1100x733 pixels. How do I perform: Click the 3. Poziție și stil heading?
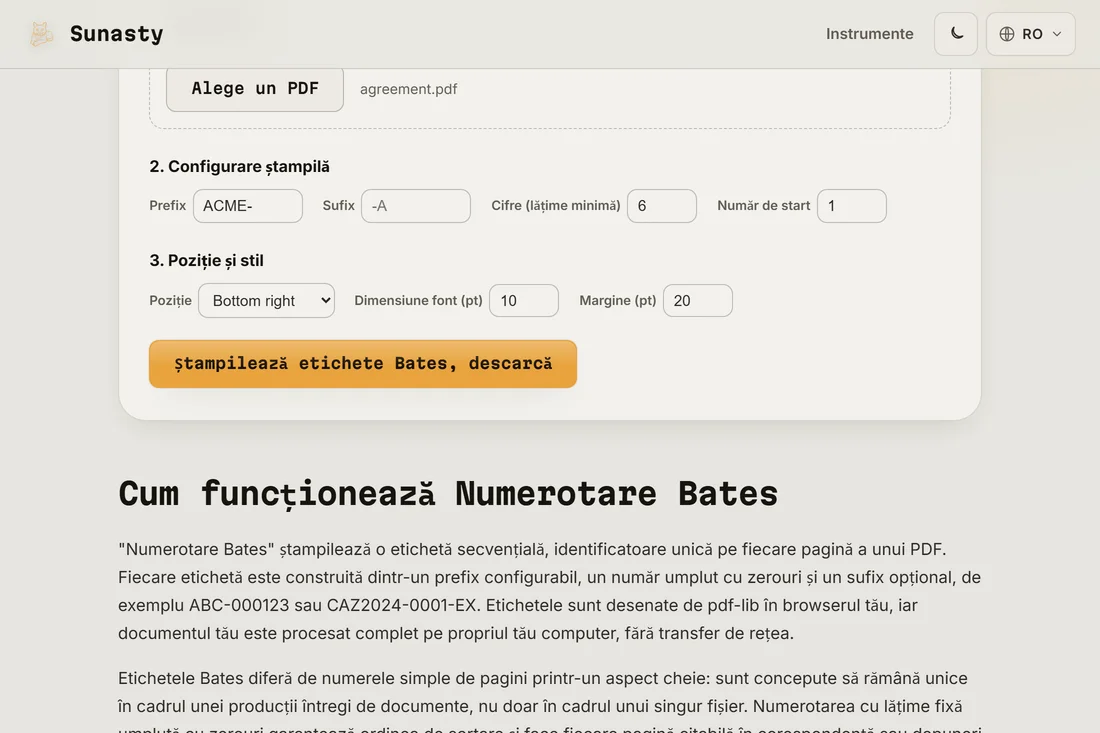click(x=206, y=261)
